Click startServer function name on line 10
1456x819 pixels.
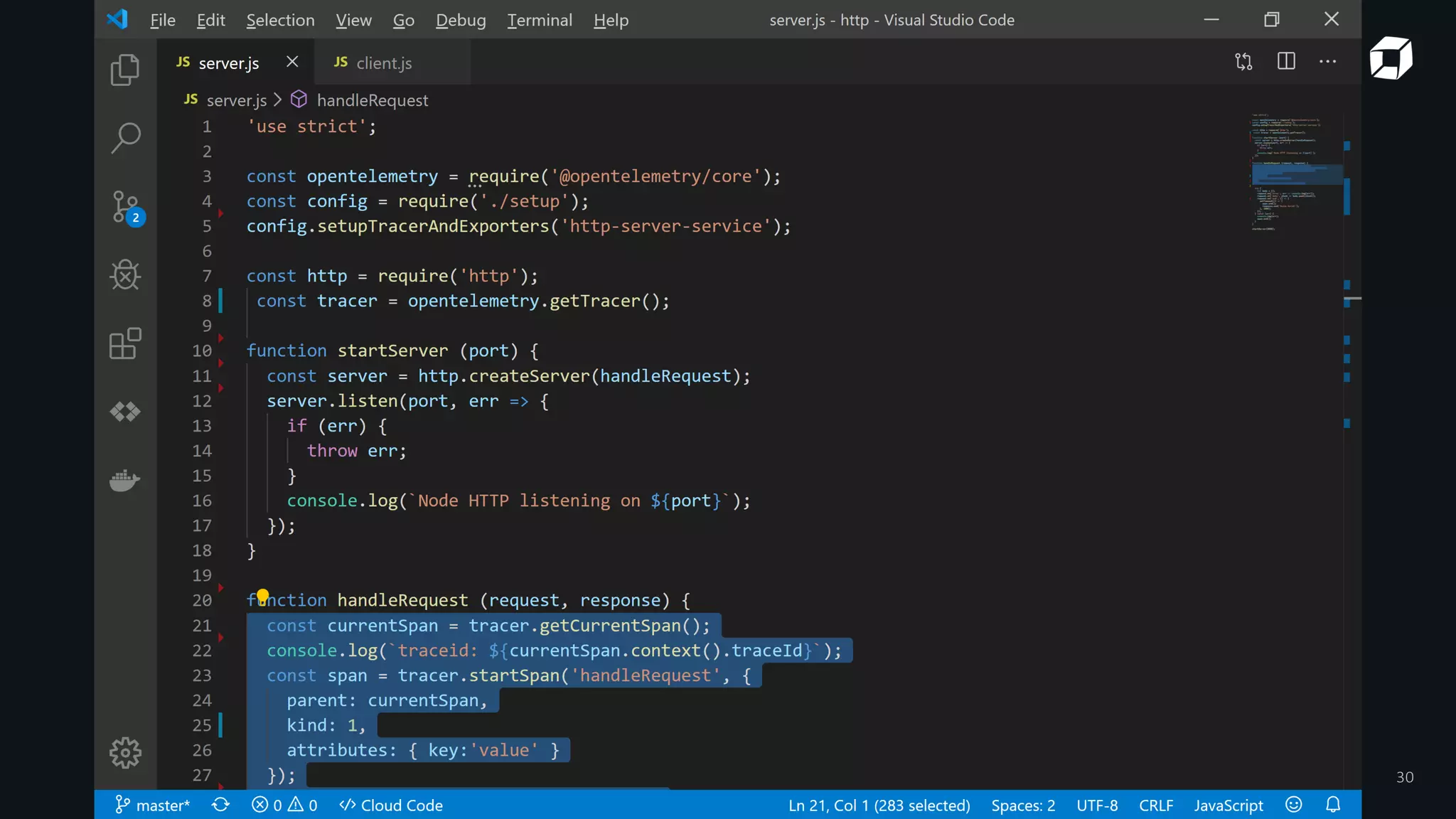pyautogui.click(x=392, y=350)
